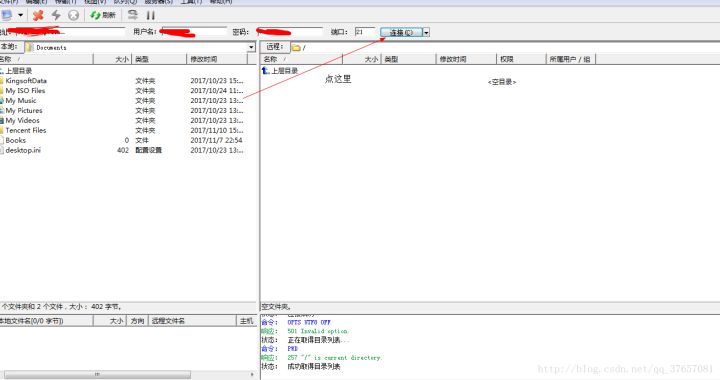Open the 服务器(S) menu
This screenshot has width=720, height=380.
pyautogui.click(x=159, y=2)
